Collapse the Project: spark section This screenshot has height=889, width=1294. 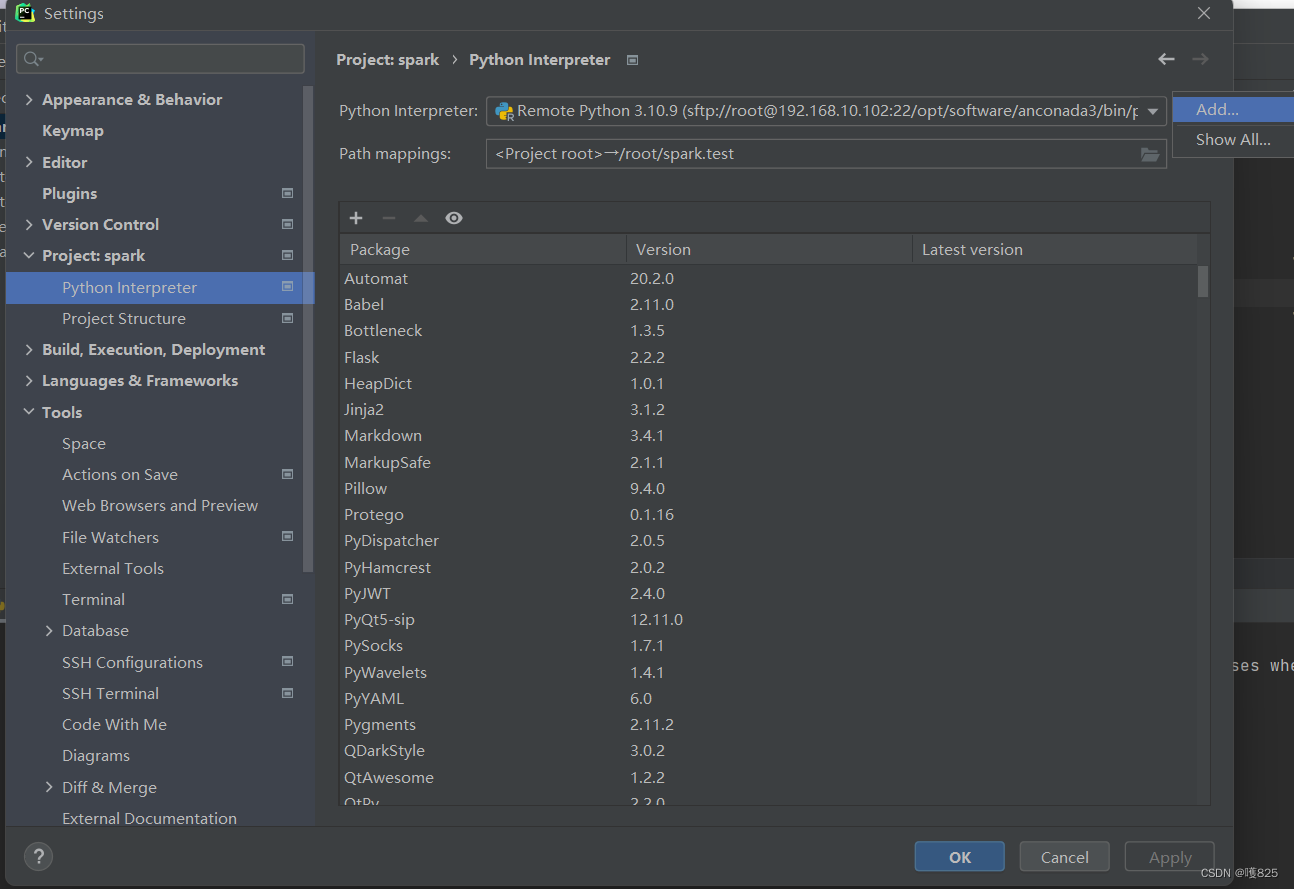click(x=29, y=255)
